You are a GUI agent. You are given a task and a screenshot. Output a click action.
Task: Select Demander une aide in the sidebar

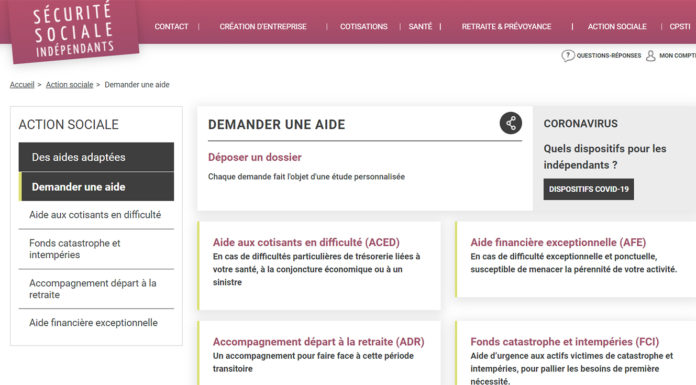tap(96, 187)
